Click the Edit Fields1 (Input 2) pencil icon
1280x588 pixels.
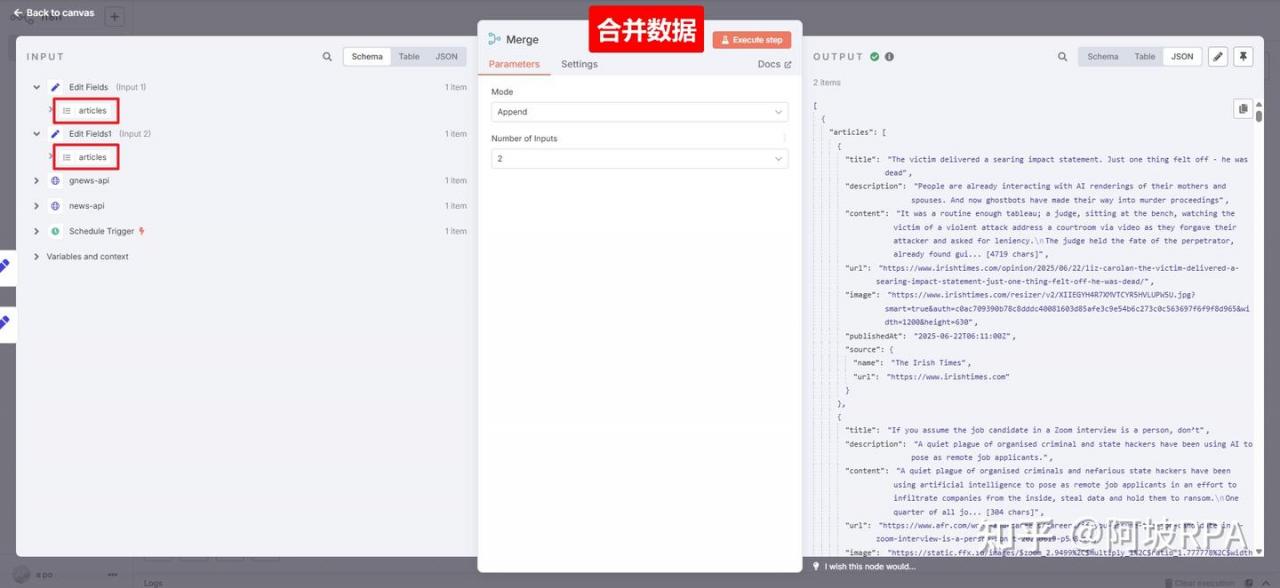pyautogui.click(x=56, y=134)
